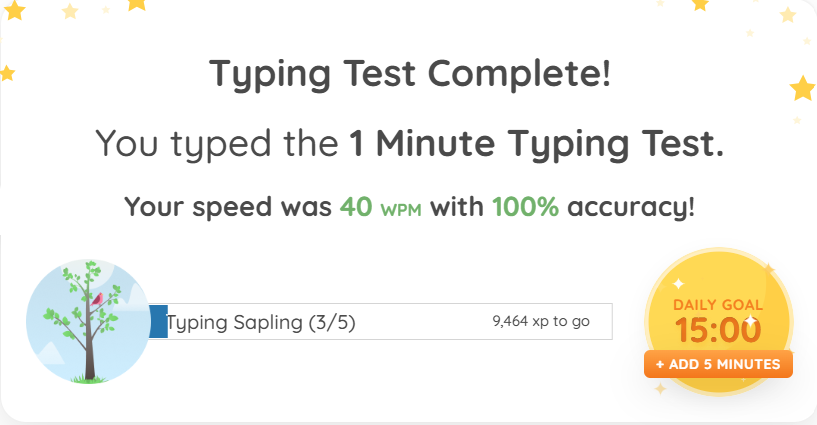
Task: Click the small gold star on left edge
Action: (7, 72)
